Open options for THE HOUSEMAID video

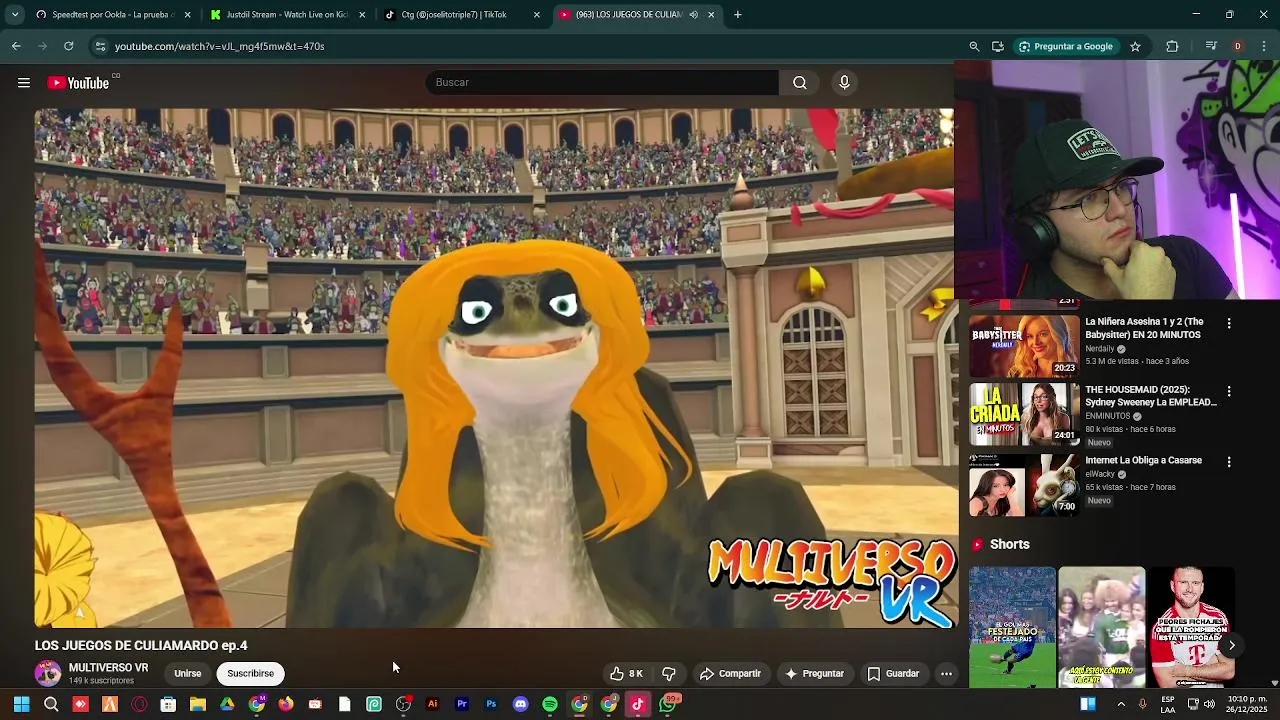click(x=1229, y=391)
